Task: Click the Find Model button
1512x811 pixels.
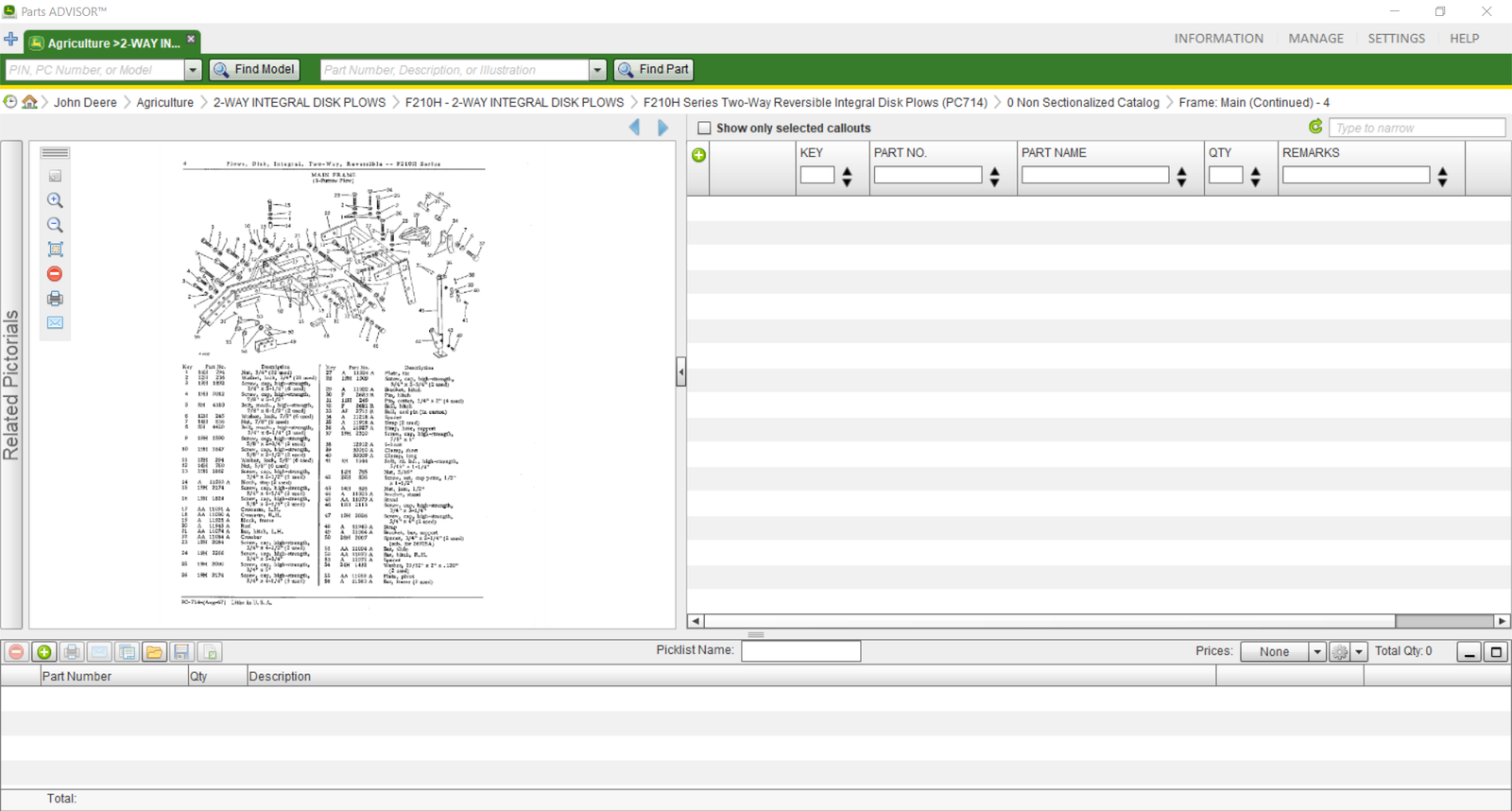Action: pyautogui.click(x=255, y=70)
